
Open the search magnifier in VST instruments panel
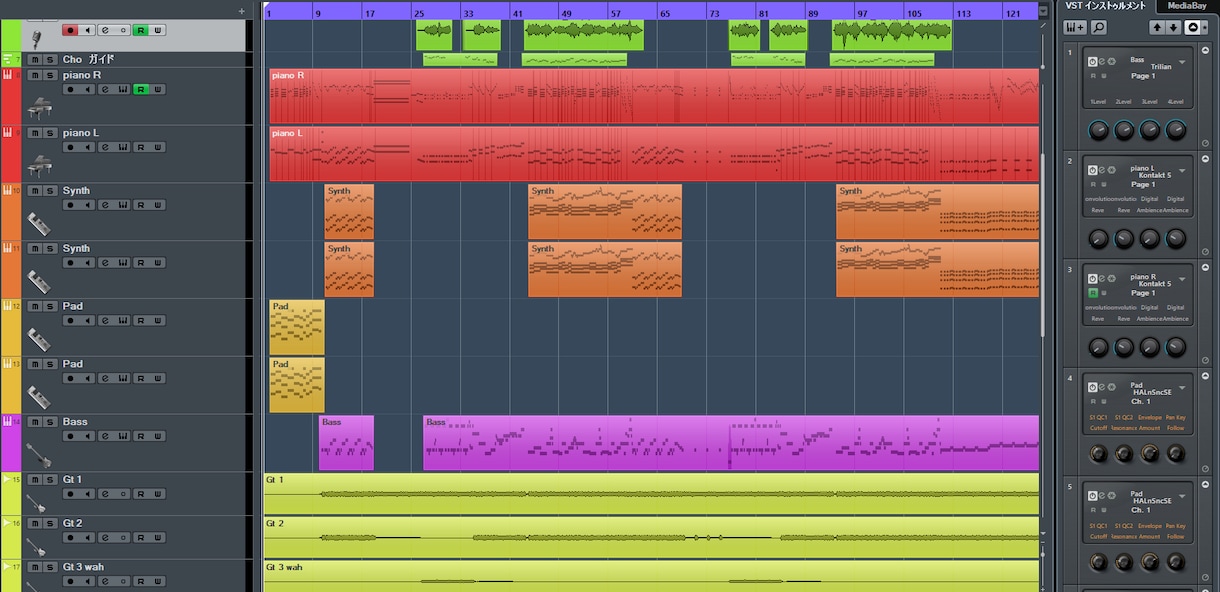1099,27
